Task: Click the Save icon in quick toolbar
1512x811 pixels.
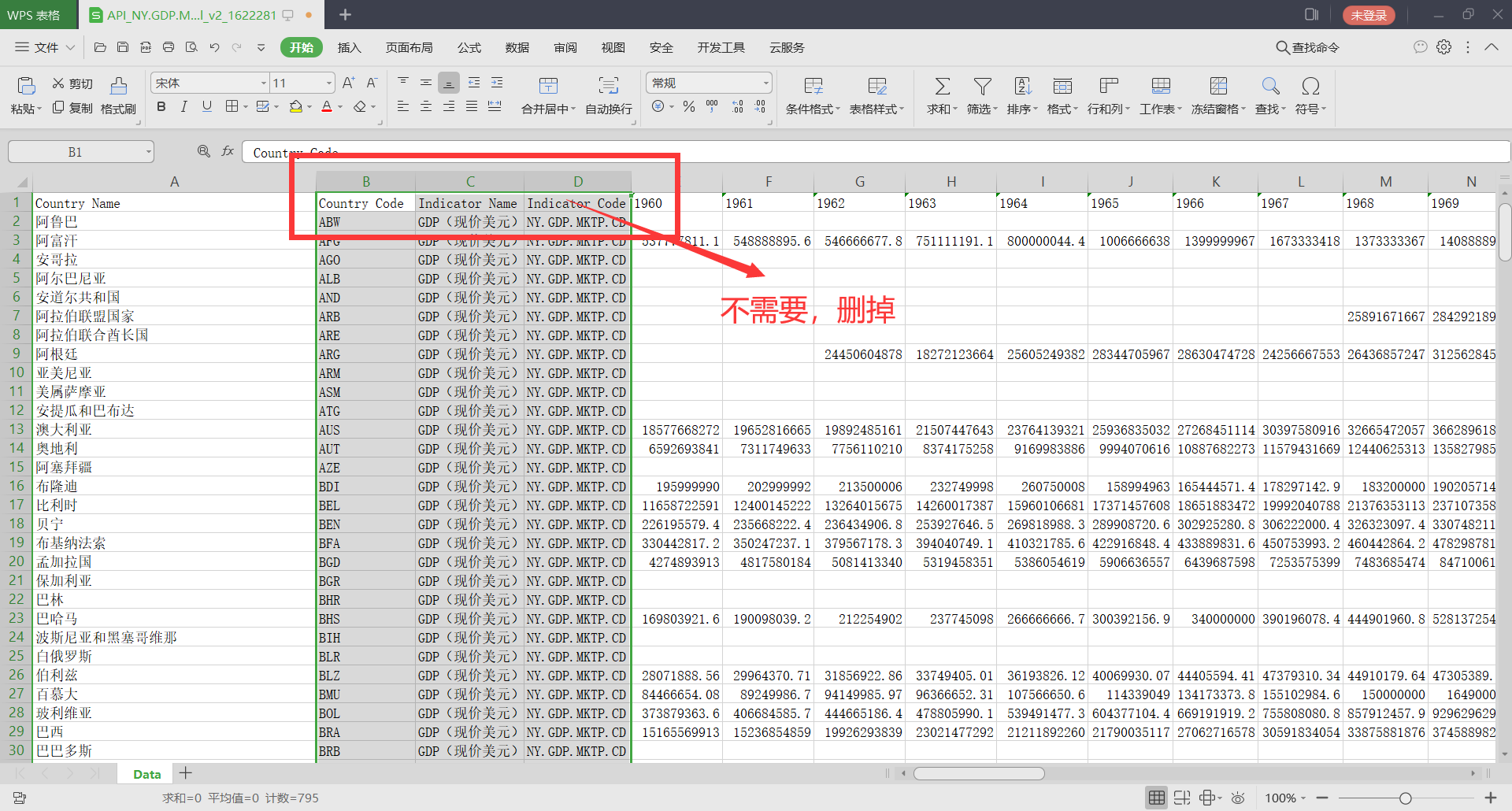Action: point(123,47)
